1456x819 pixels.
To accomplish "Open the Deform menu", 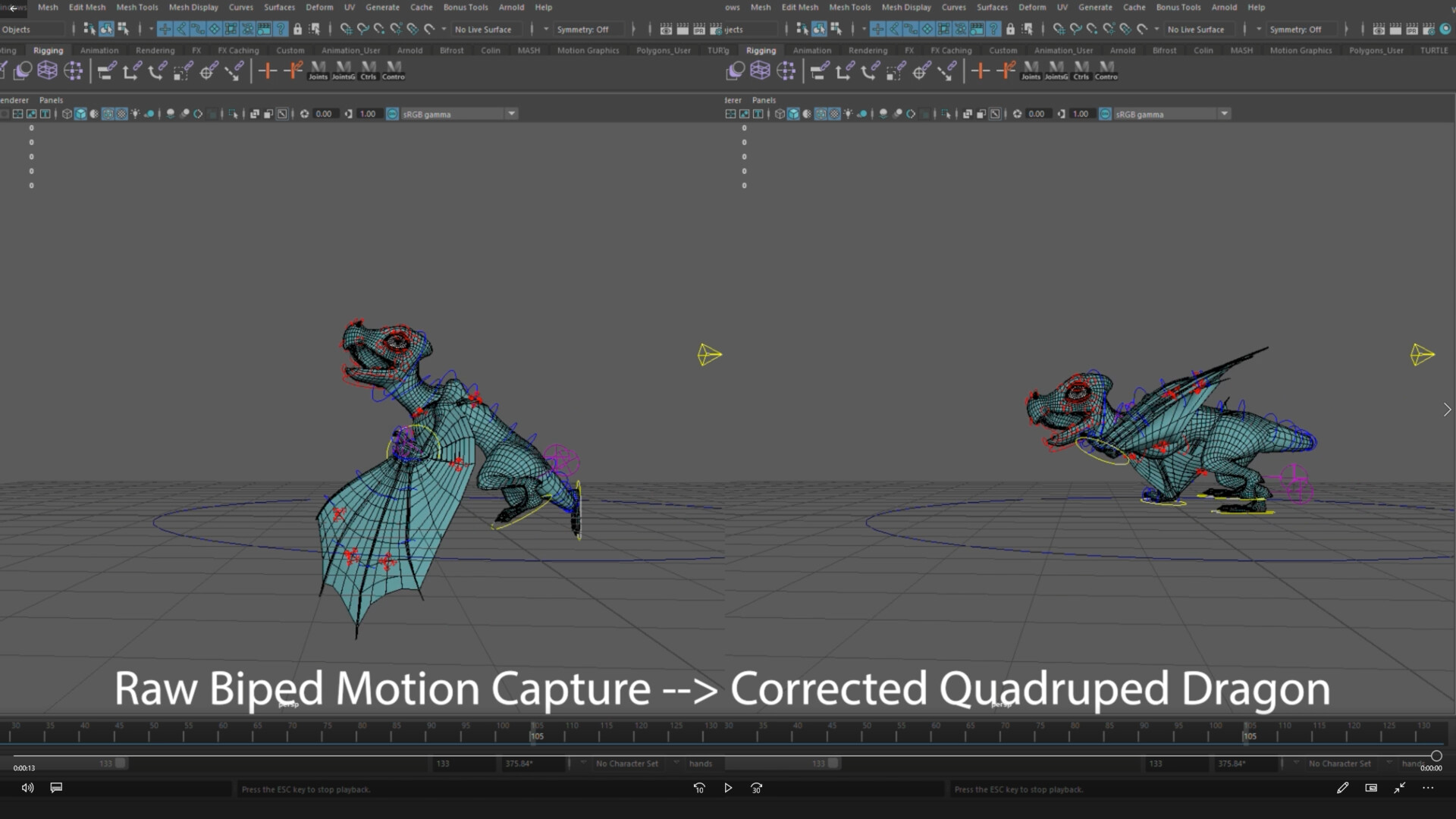I will click(x=319, y=7).
